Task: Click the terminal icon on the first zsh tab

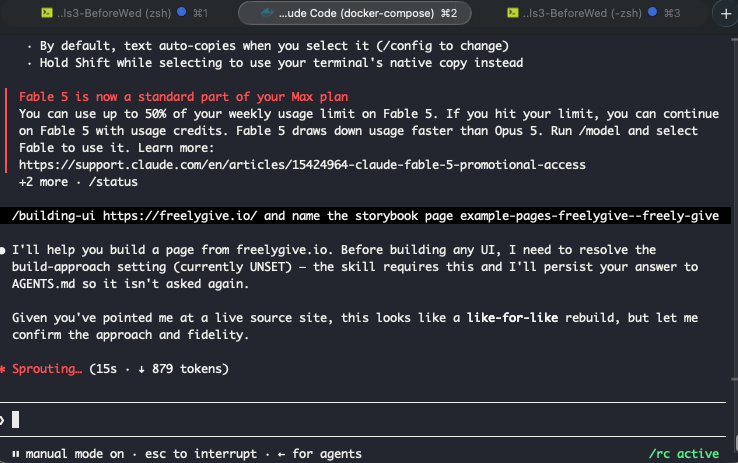Action: point(47,13)
